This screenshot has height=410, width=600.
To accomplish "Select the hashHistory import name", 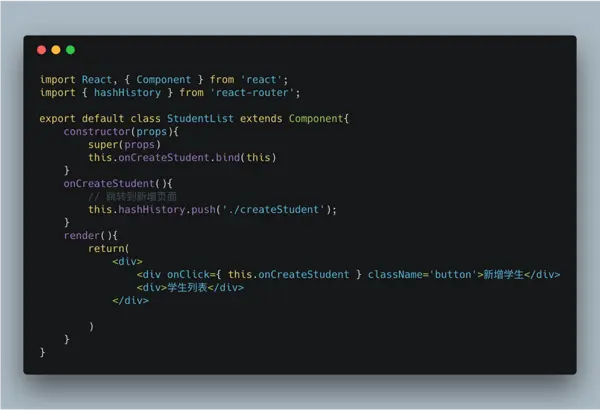I will tap(127, 93).
